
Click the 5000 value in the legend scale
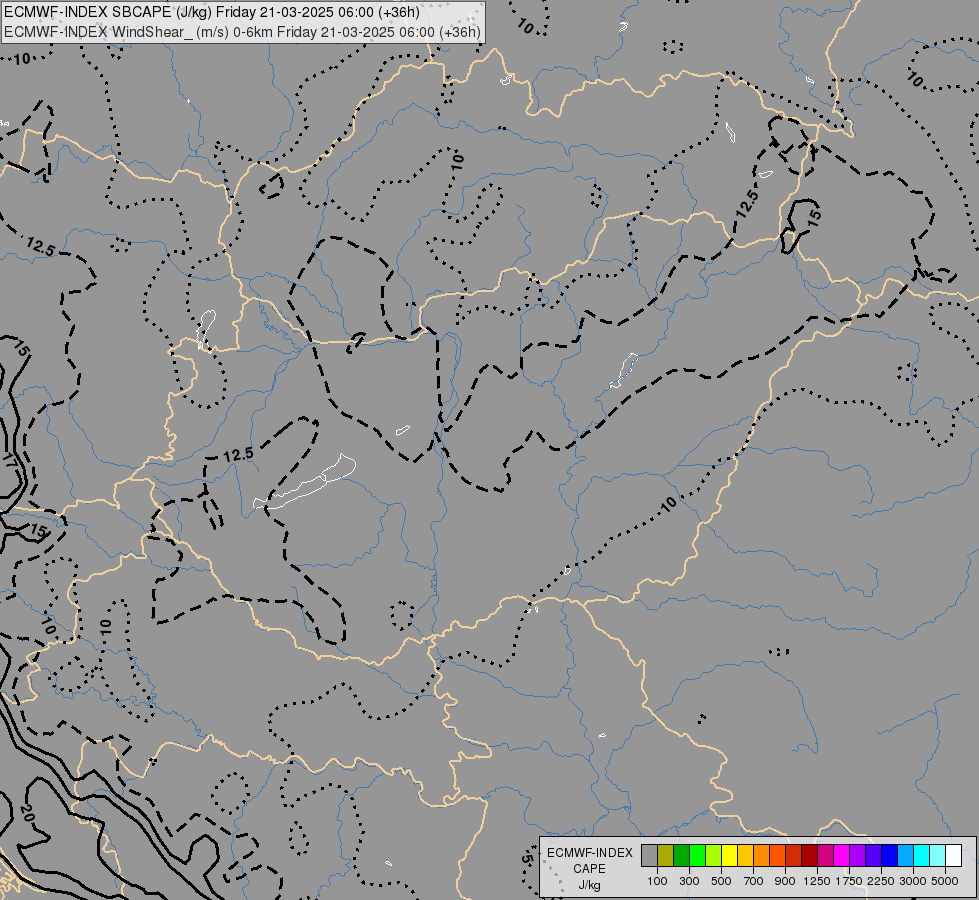click(945, 881)
